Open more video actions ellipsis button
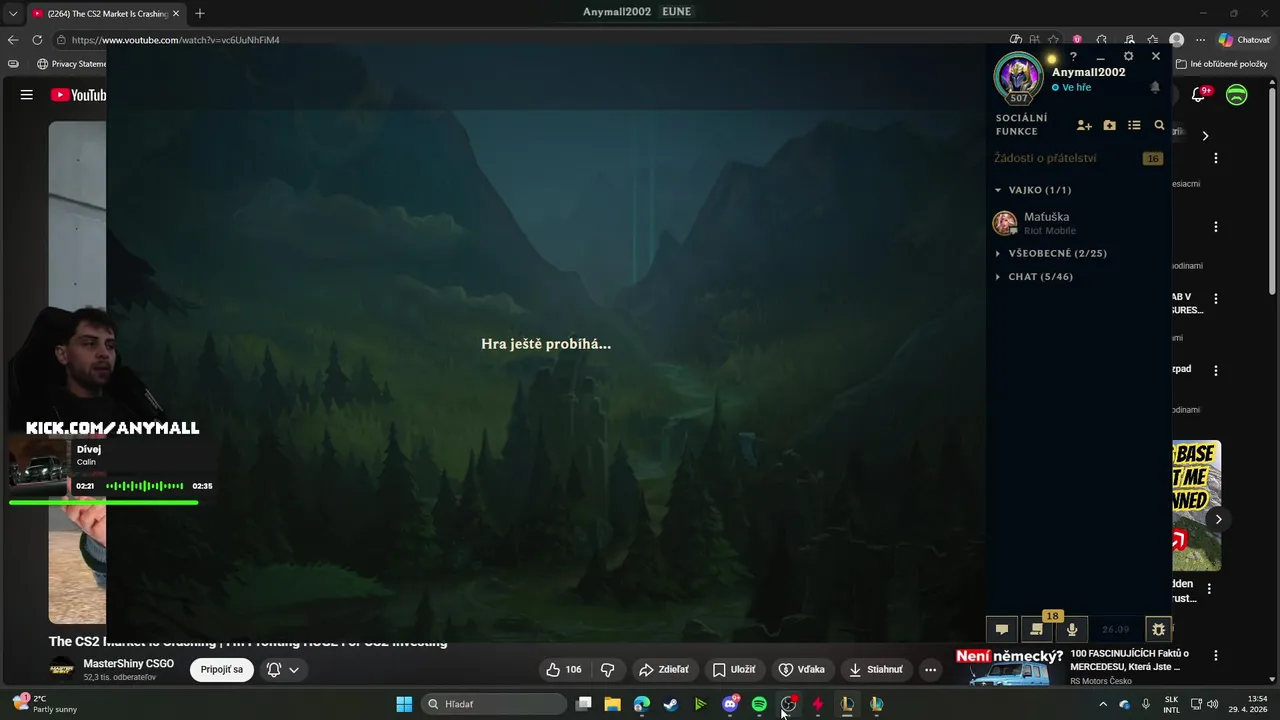 930,669
